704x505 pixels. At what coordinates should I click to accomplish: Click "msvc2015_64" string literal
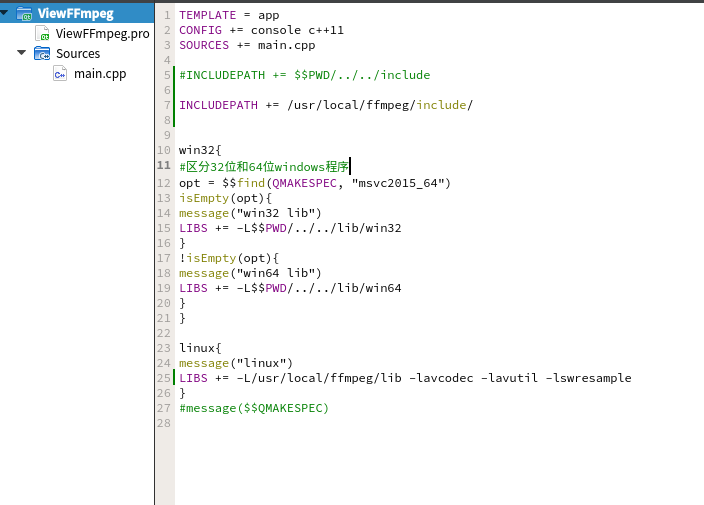(x=398, y=183)
